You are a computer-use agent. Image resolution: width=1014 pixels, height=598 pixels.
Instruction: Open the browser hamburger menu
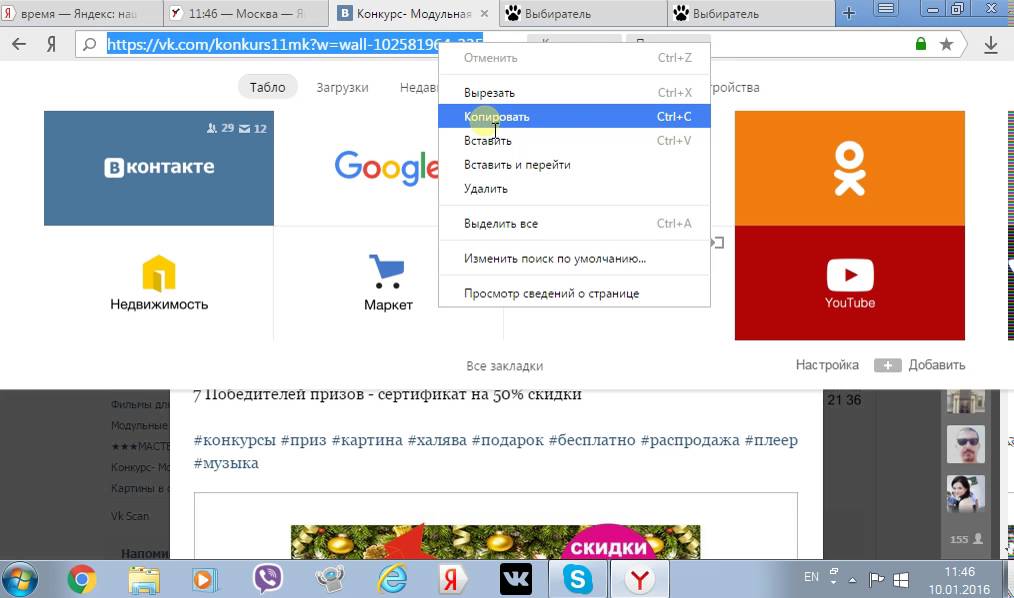tap(886, 9)
